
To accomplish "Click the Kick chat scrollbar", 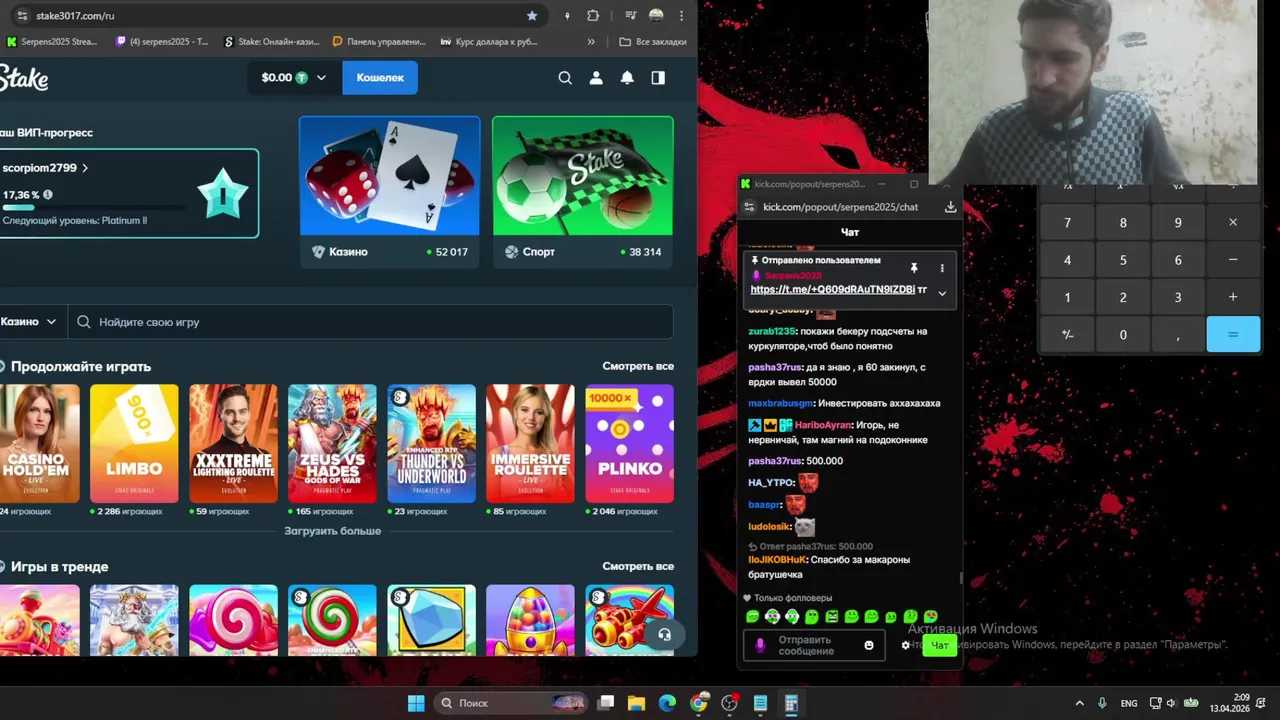I will 961,578.
